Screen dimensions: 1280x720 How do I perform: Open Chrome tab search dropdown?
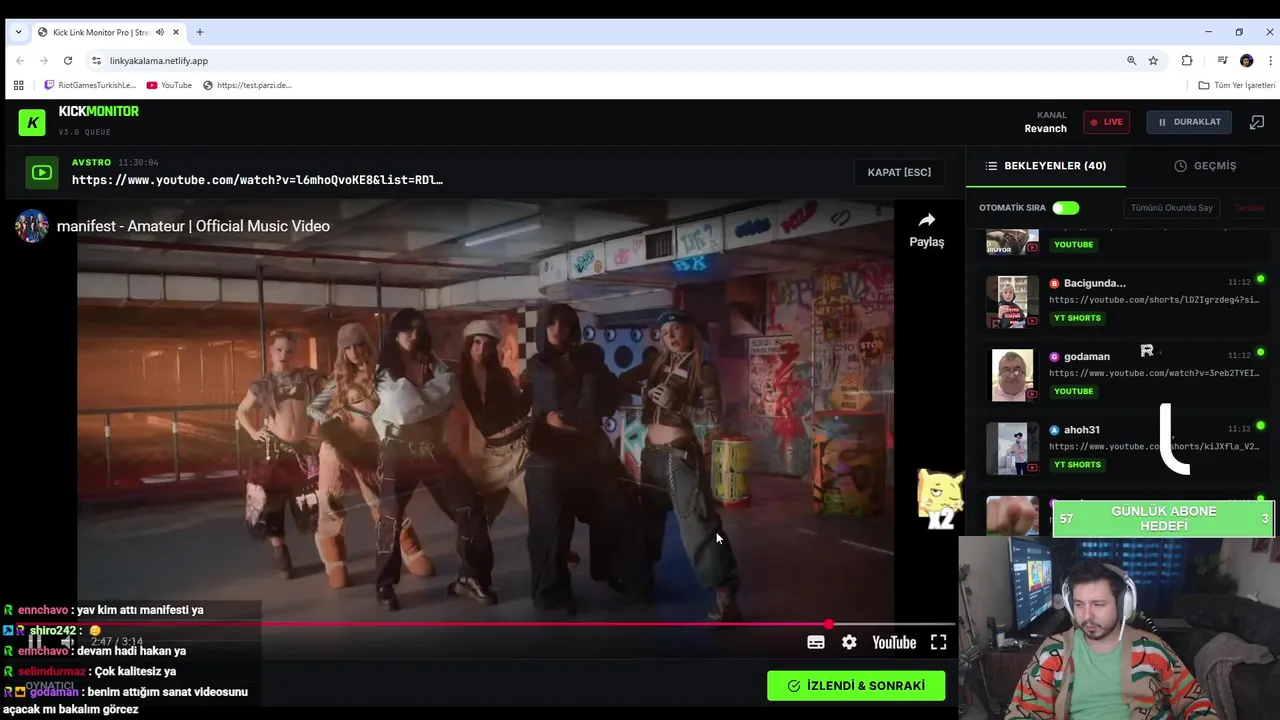click(18, 32)
